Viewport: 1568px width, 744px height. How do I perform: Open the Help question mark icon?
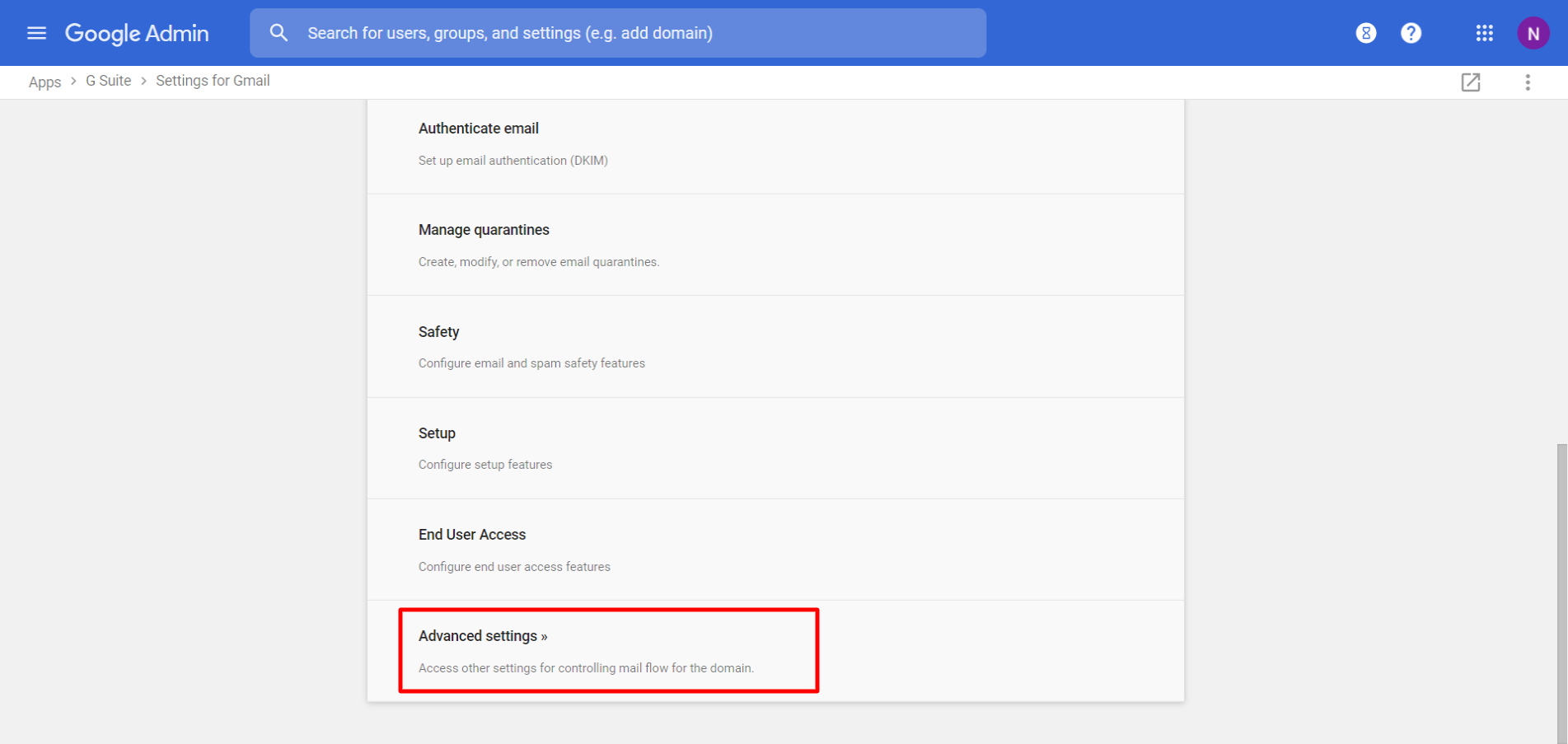[1411, 33]
